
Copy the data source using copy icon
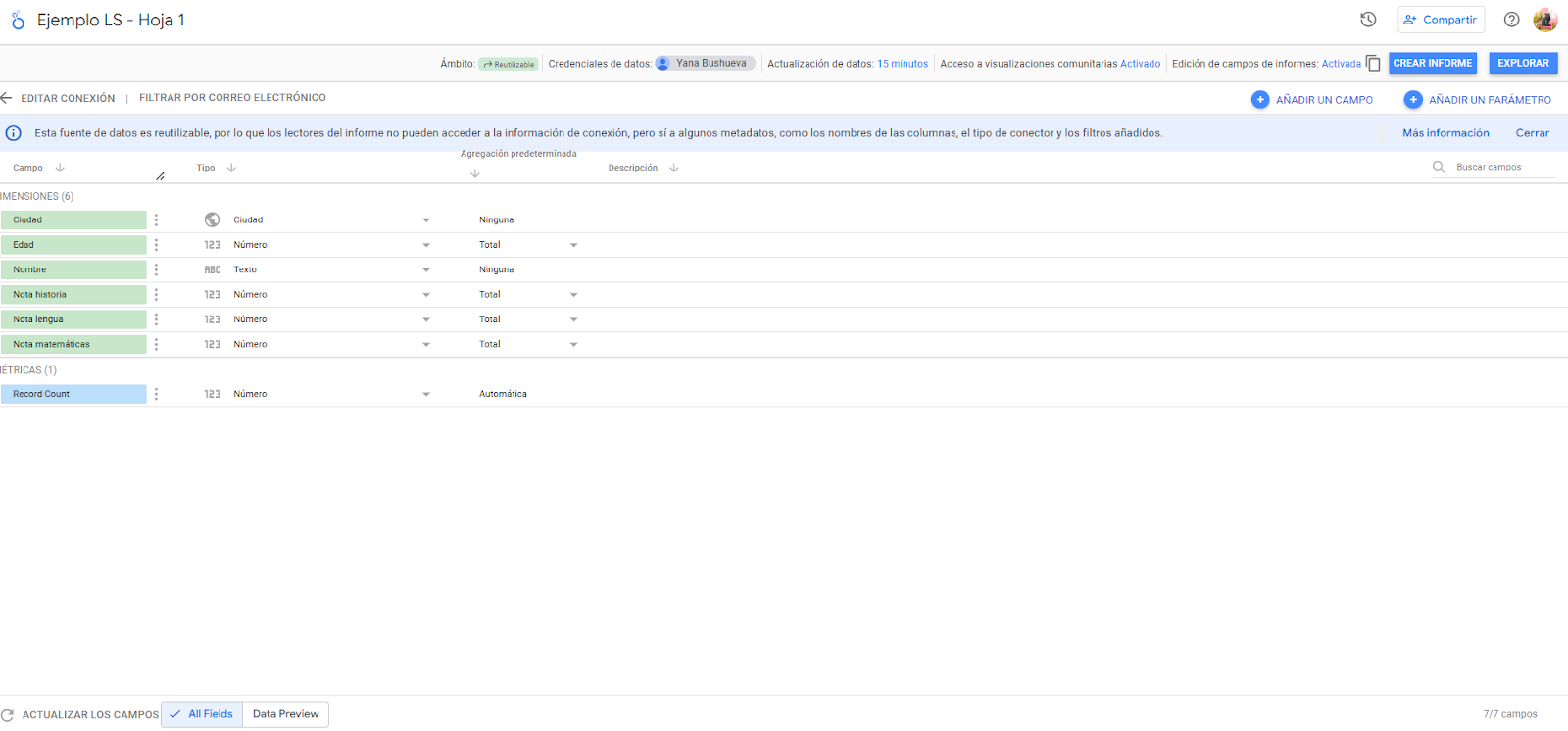1373,64
